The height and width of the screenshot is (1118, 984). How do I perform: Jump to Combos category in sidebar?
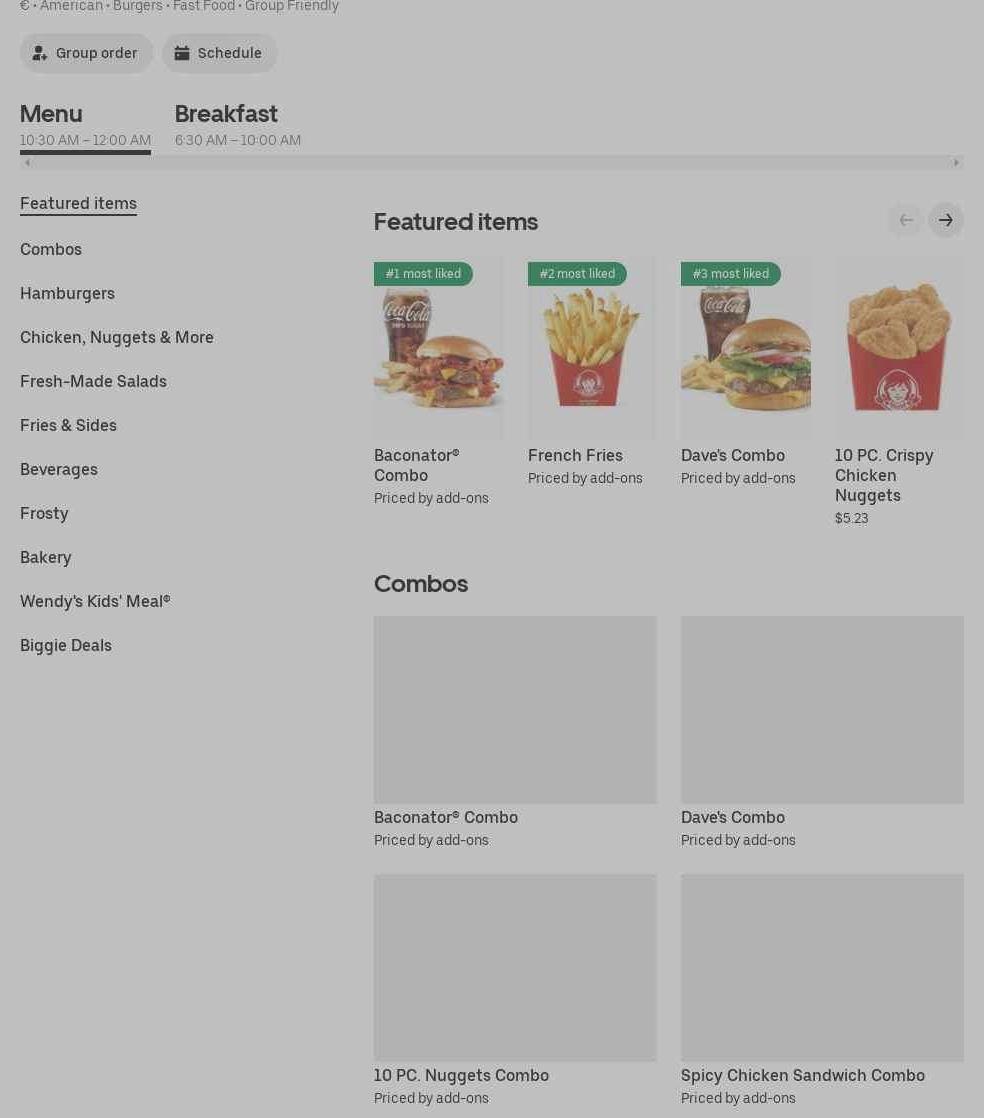(51, 250)
